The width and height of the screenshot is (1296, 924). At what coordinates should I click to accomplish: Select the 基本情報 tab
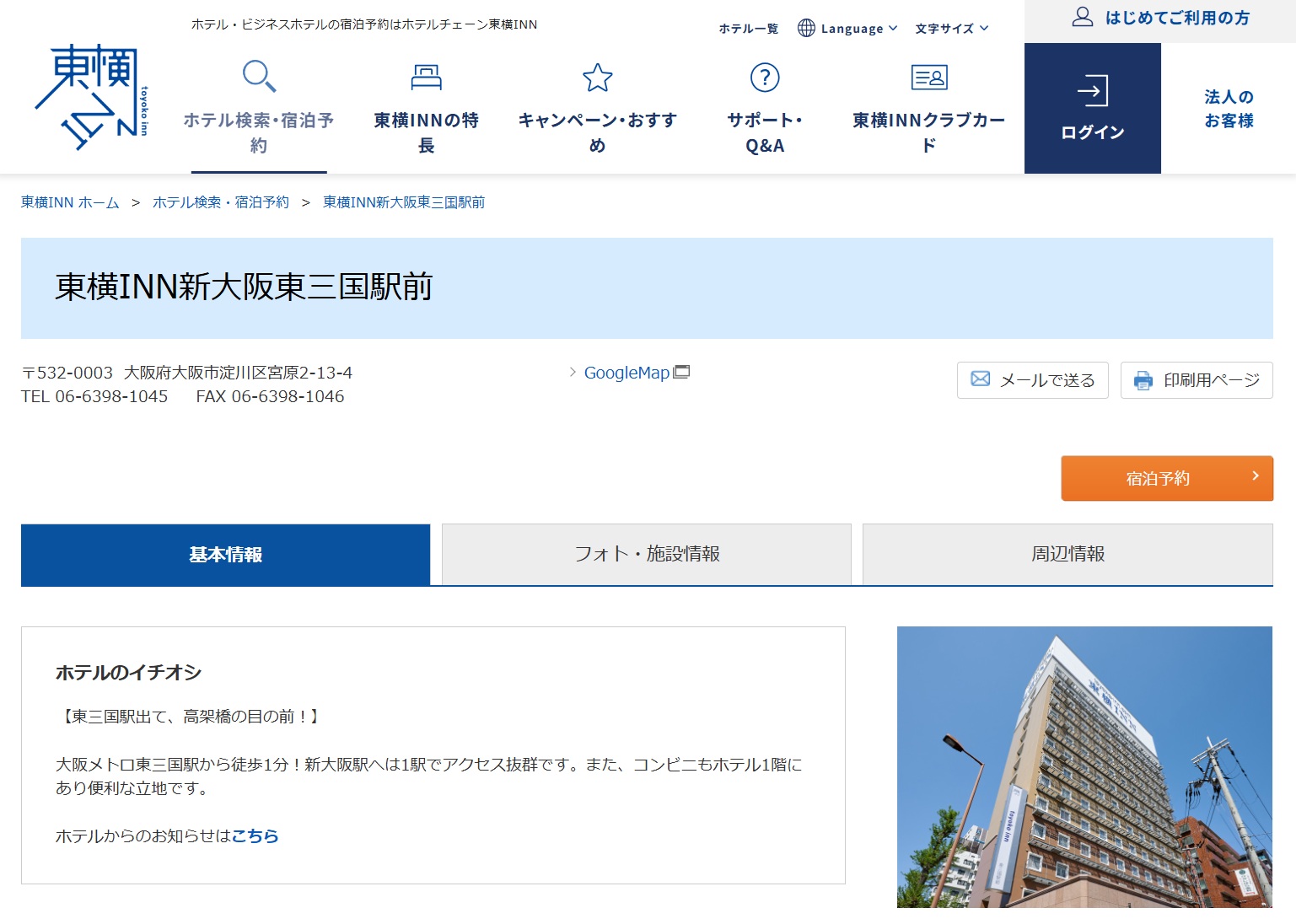[225, 555]
